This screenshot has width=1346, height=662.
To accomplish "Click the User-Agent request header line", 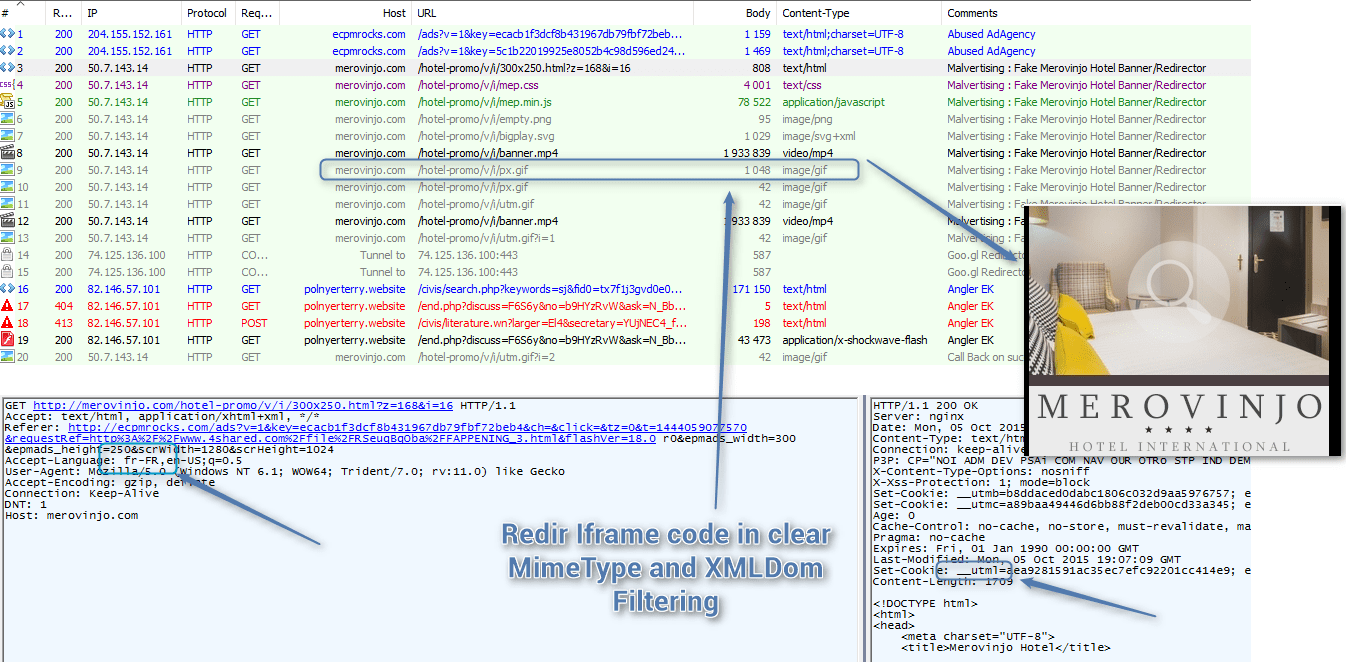I will pyautogui.click(x=285, y=471).
